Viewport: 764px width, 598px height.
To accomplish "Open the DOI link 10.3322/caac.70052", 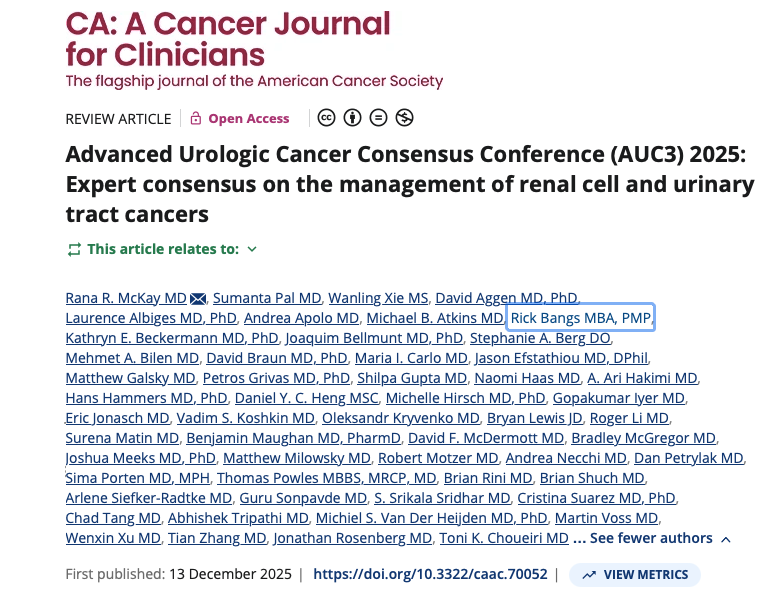I will [x=430, y=574].
